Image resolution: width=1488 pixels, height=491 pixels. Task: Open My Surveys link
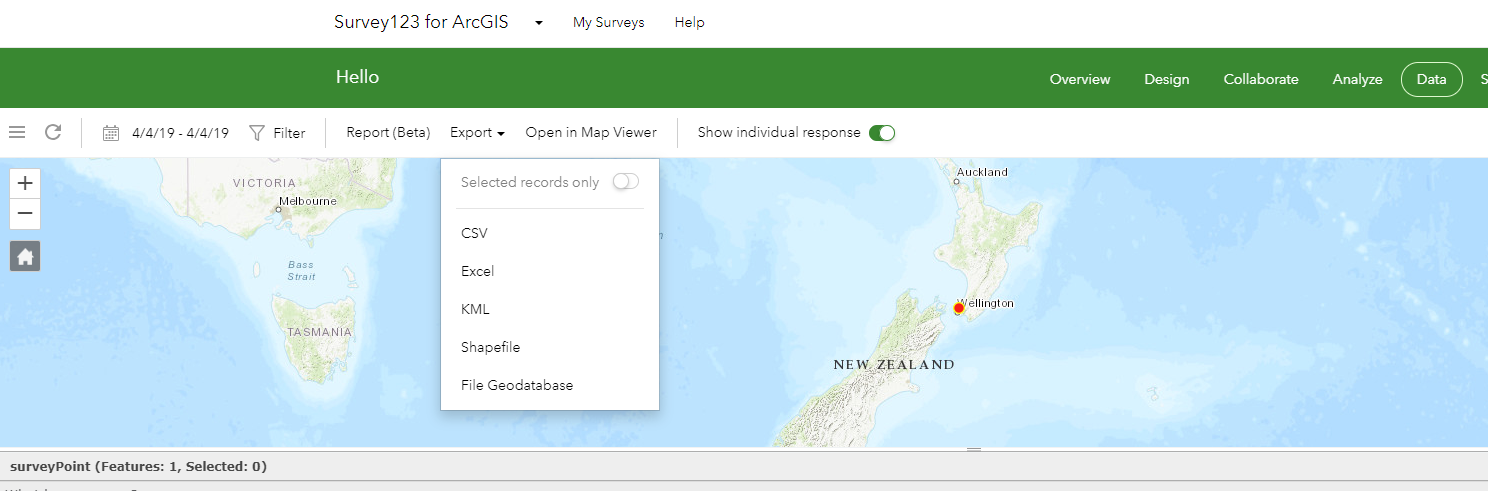609,22
